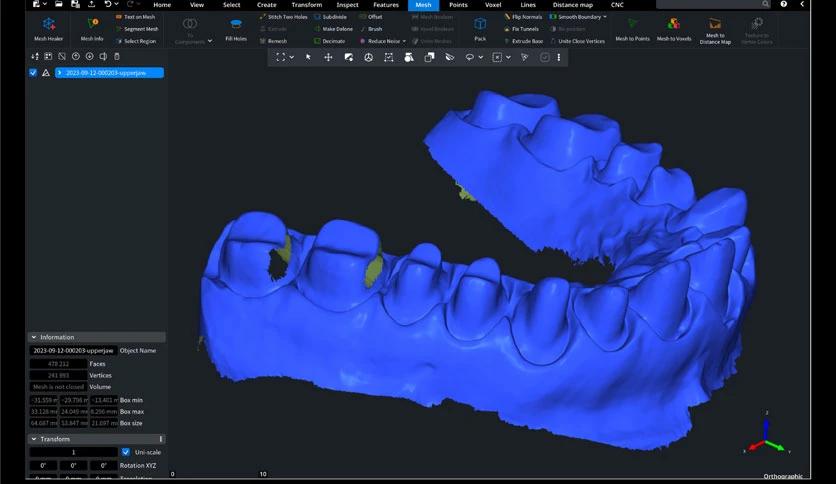Expand the upperjaw object tree arrow
This screenshot has height=484, width=836.
(59, 72)
